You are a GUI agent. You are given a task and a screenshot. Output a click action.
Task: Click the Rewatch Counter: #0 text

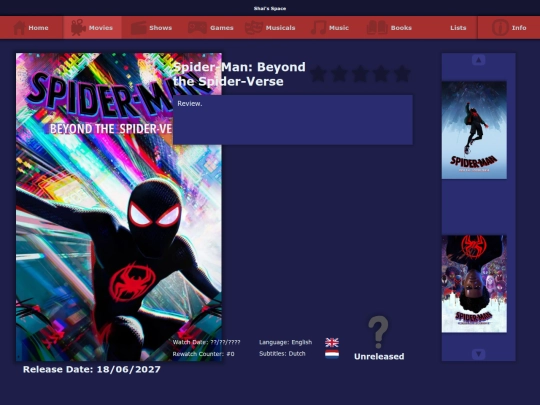(204, 354)
